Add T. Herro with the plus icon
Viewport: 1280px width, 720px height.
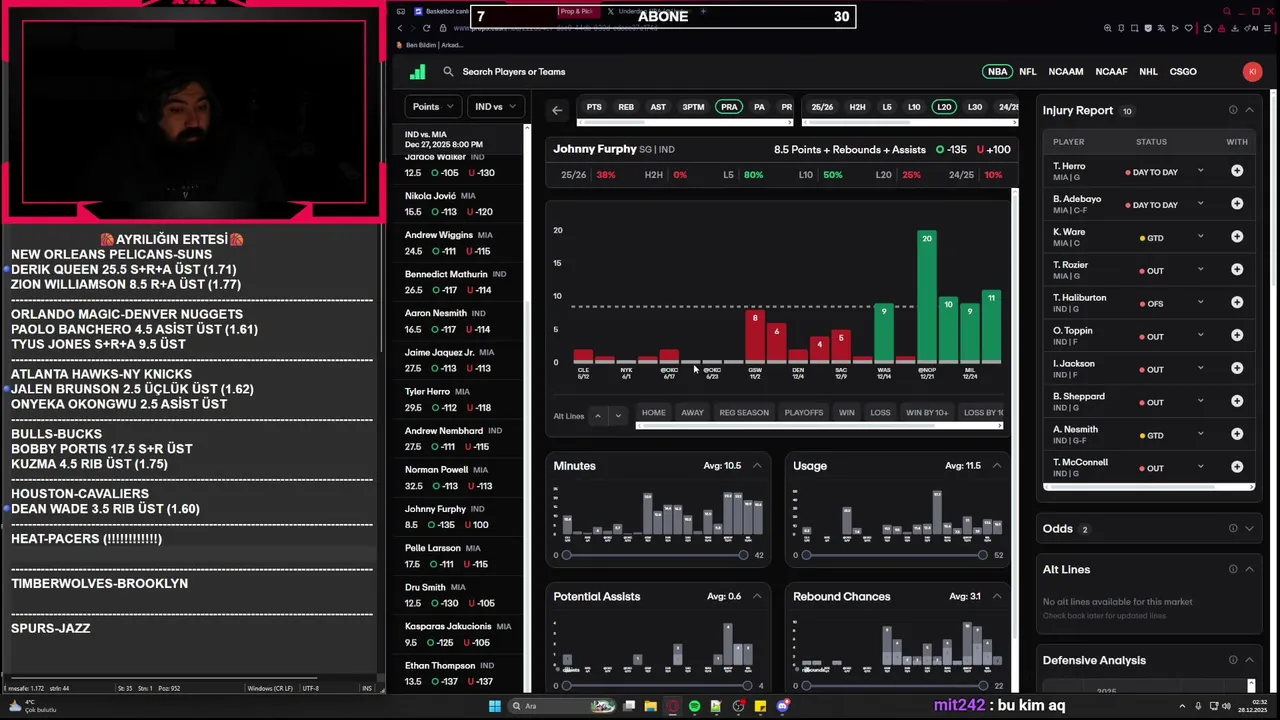pyautogui.click(x=1237, y=171)
